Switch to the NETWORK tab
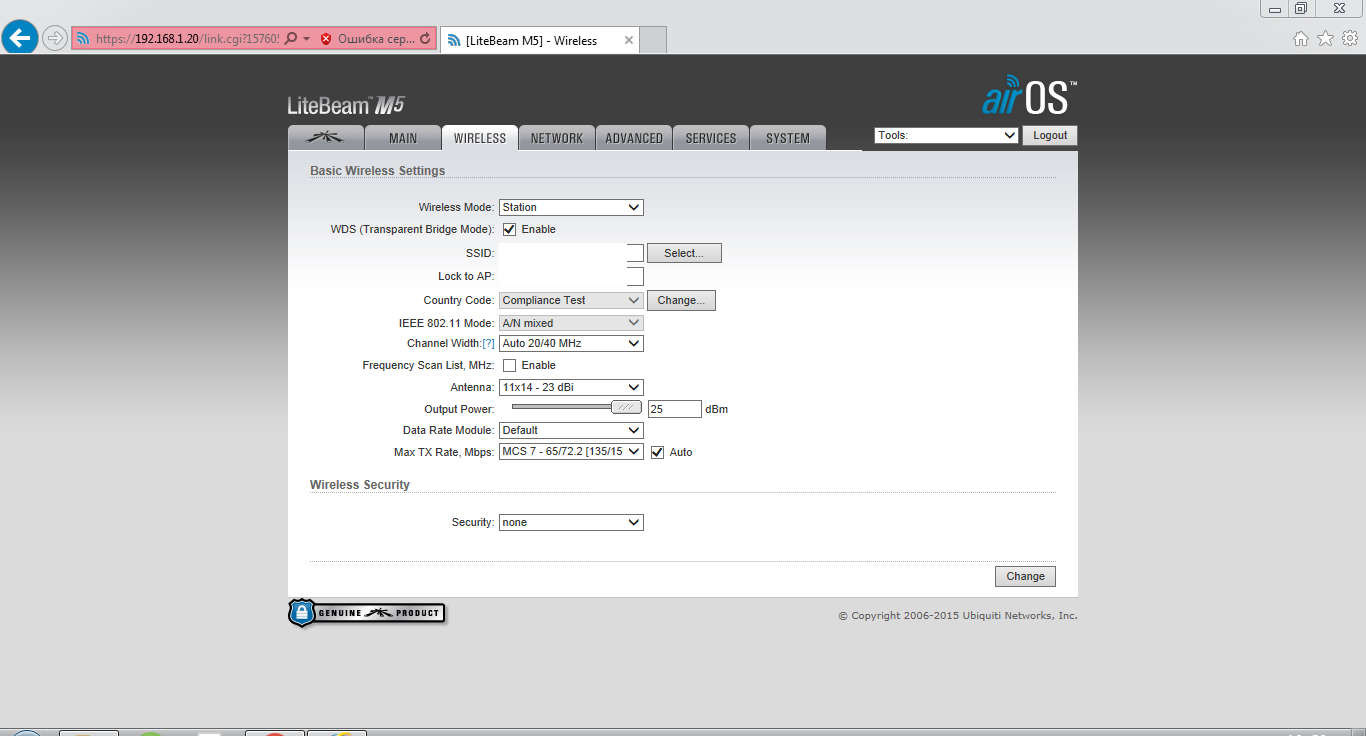The image size is (1366, 736). (x=556, y=138)
